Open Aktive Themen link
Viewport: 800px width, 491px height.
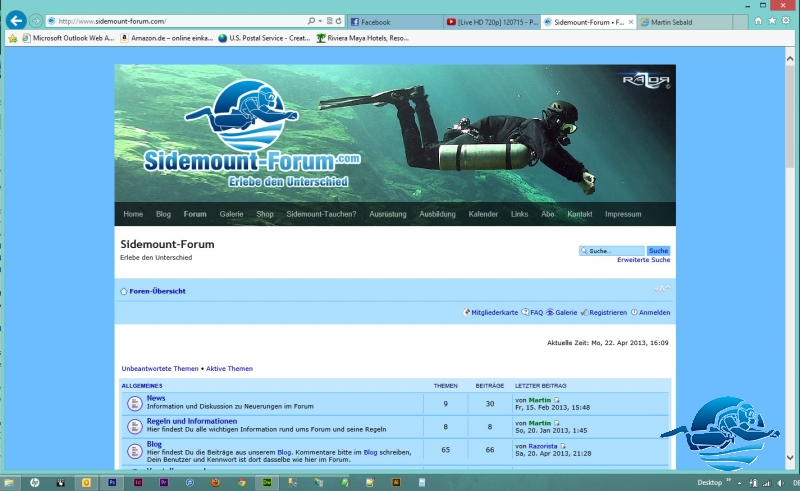229,369
